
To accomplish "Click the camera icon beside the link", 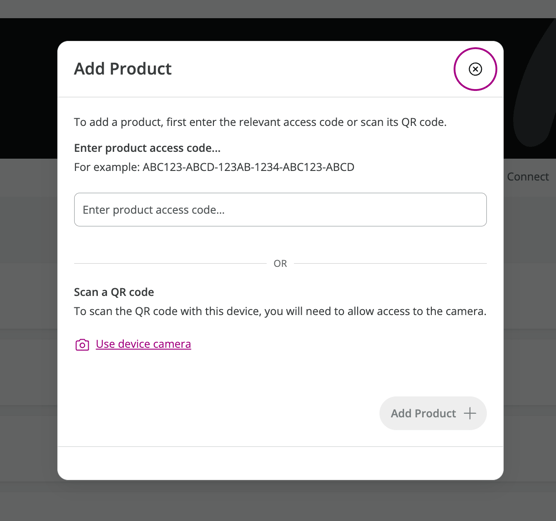I will tap(82, 345).
